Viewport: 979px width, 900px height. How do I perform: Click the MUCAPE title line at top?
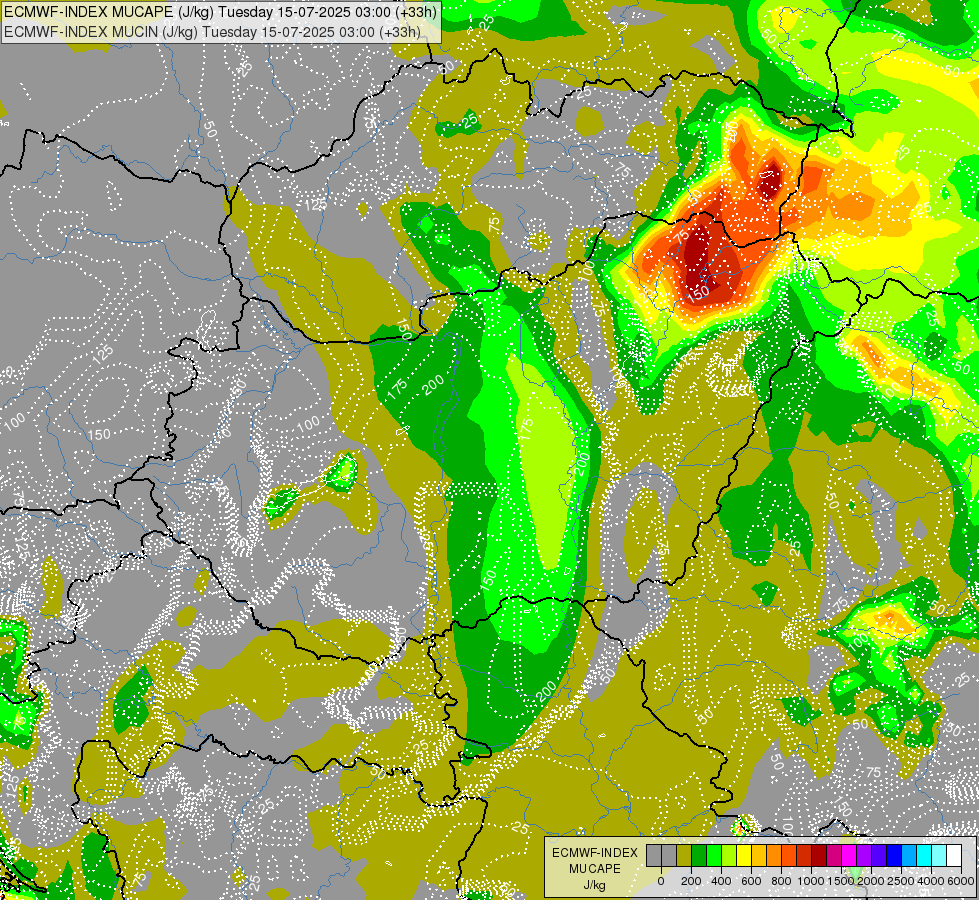point(220,12)
